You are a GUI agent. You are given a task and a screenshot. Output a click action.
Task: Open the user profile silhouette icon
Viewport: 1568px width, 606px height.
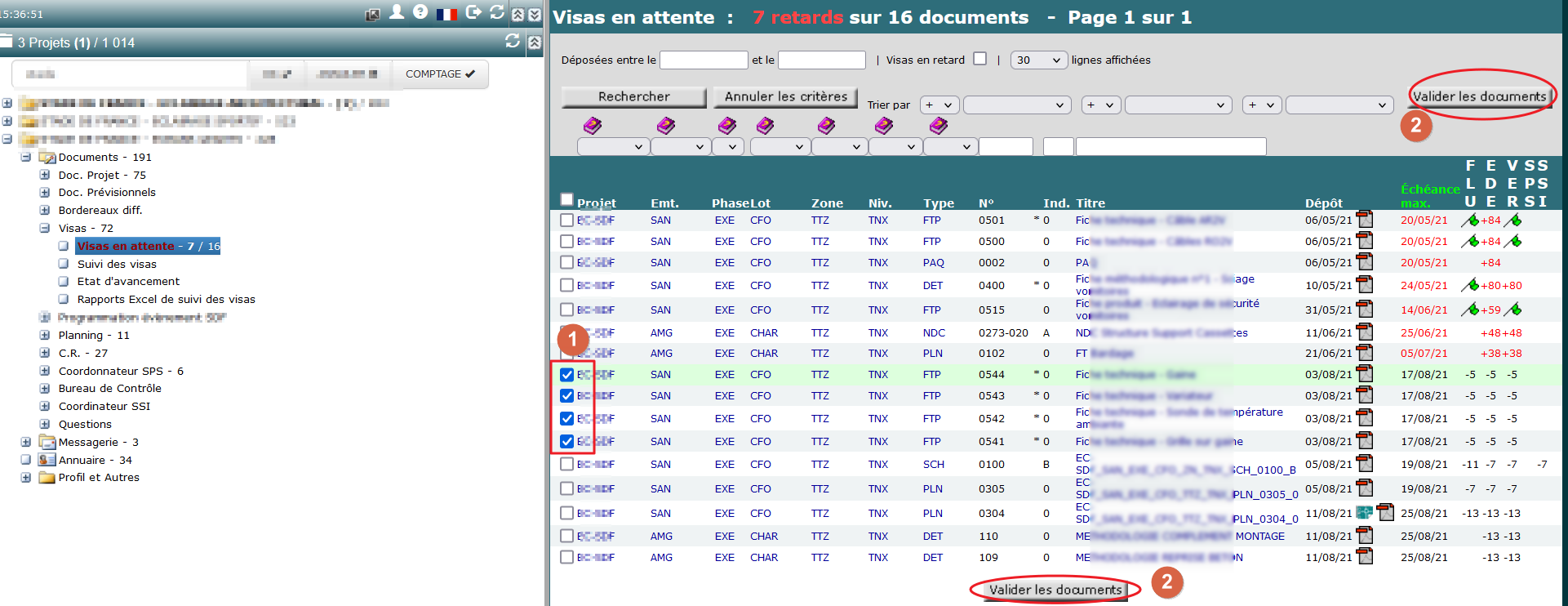click(x=397, y=12)
